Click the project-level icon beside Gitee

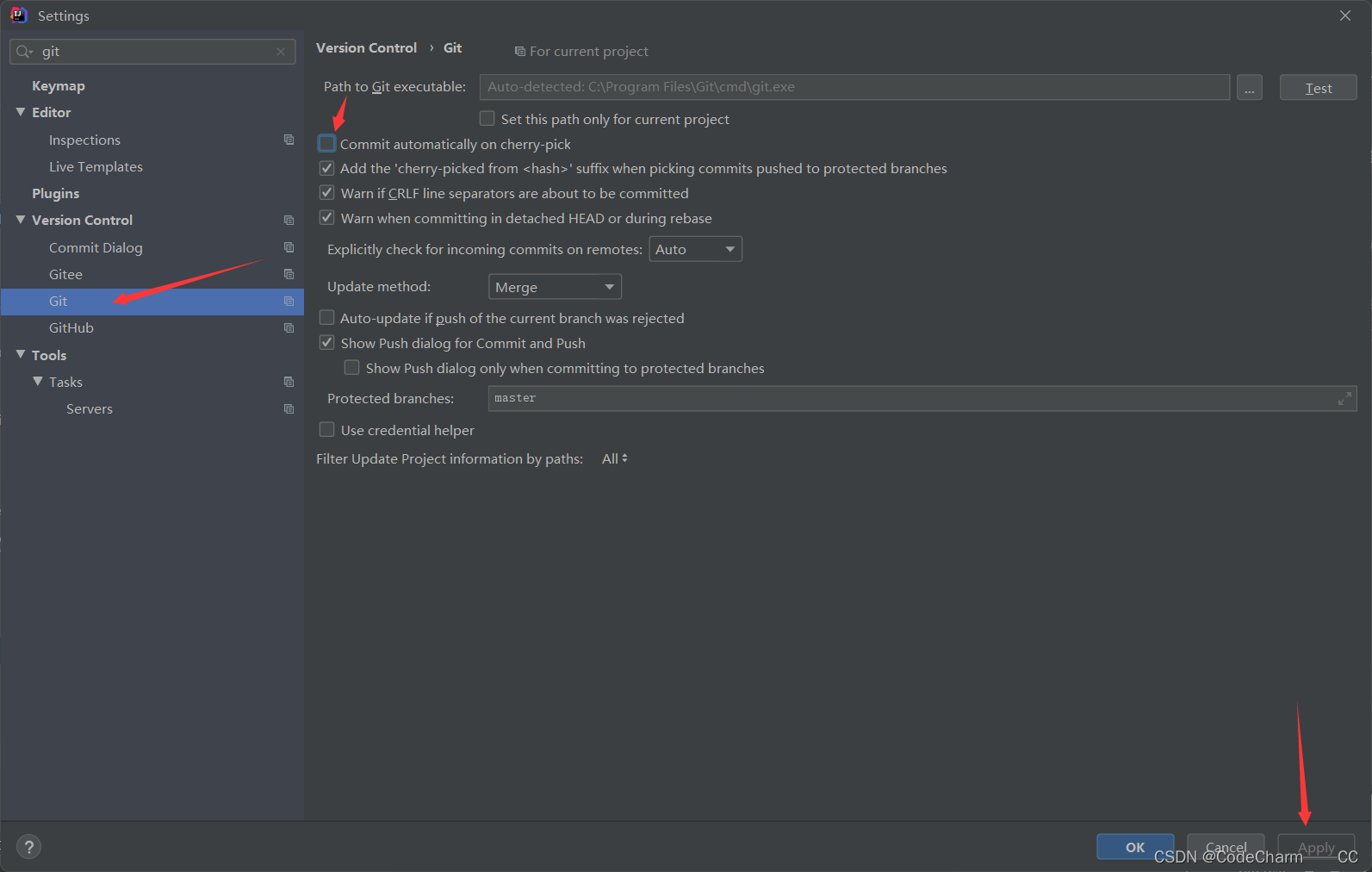coord(289,274)
